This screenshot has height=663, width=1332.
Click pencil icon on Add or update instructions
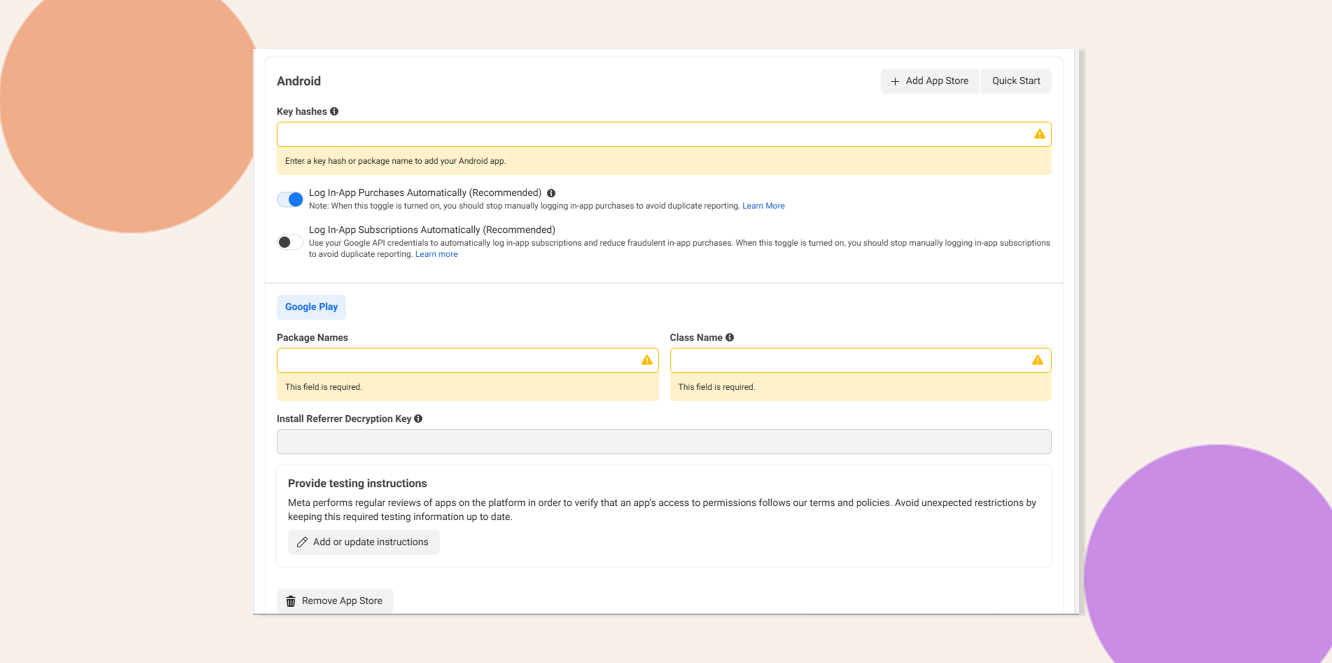pos(302,542)
